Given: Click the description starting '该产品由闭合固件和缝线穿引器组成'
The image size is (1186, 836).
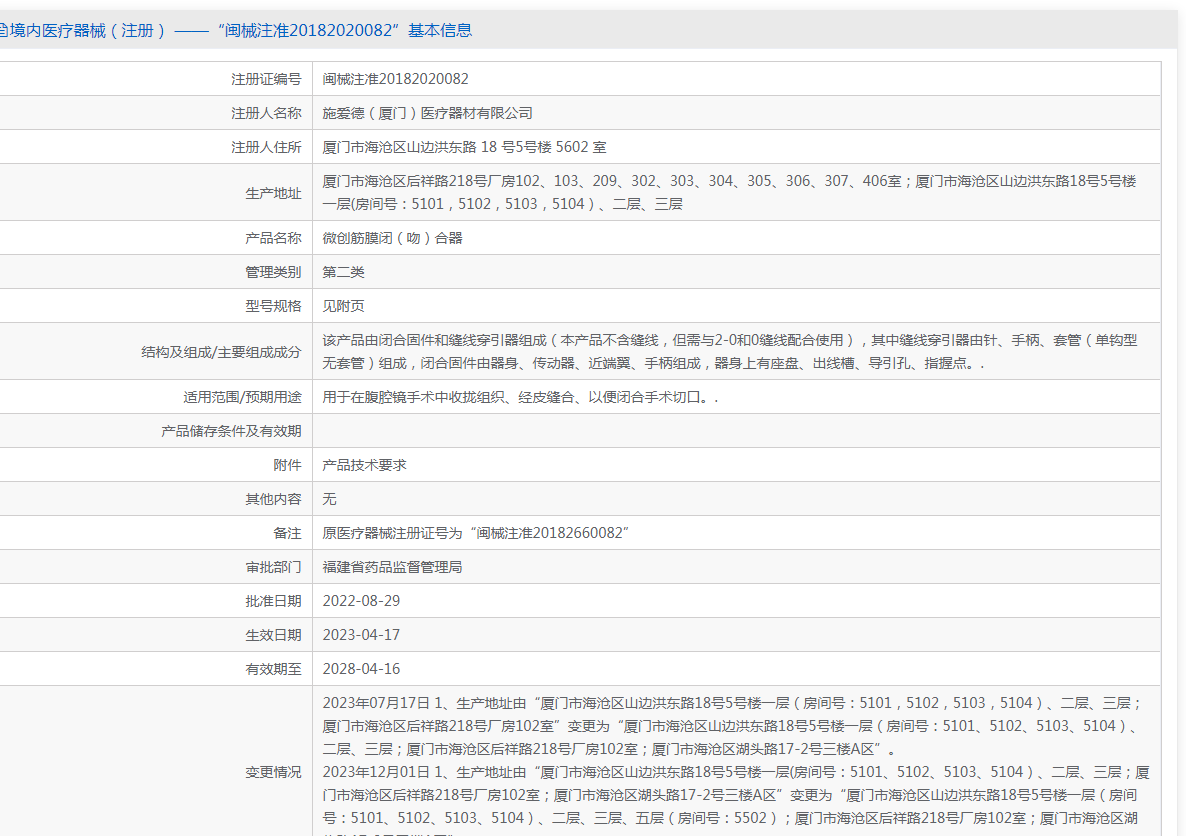Looking at the screenshot, I should click(x=730, y=351).
